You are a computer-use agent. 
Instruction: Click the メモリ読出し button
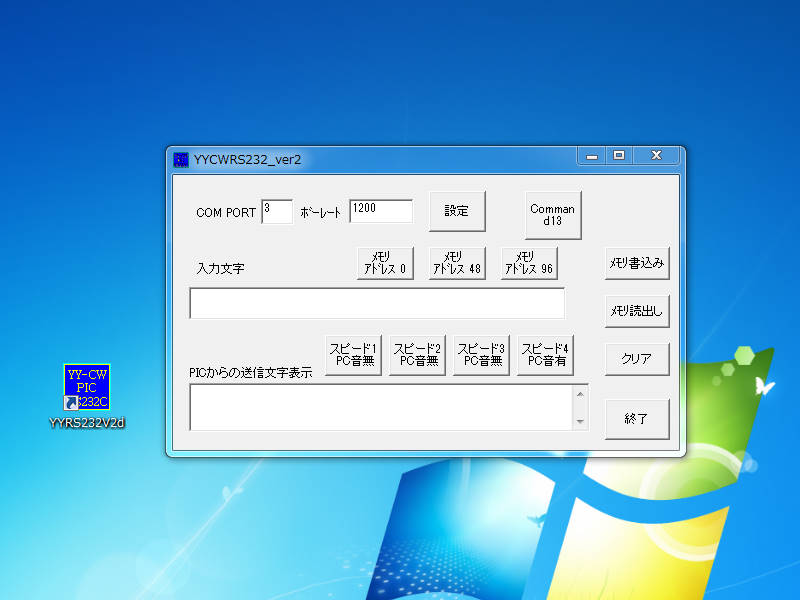(637, 311)
